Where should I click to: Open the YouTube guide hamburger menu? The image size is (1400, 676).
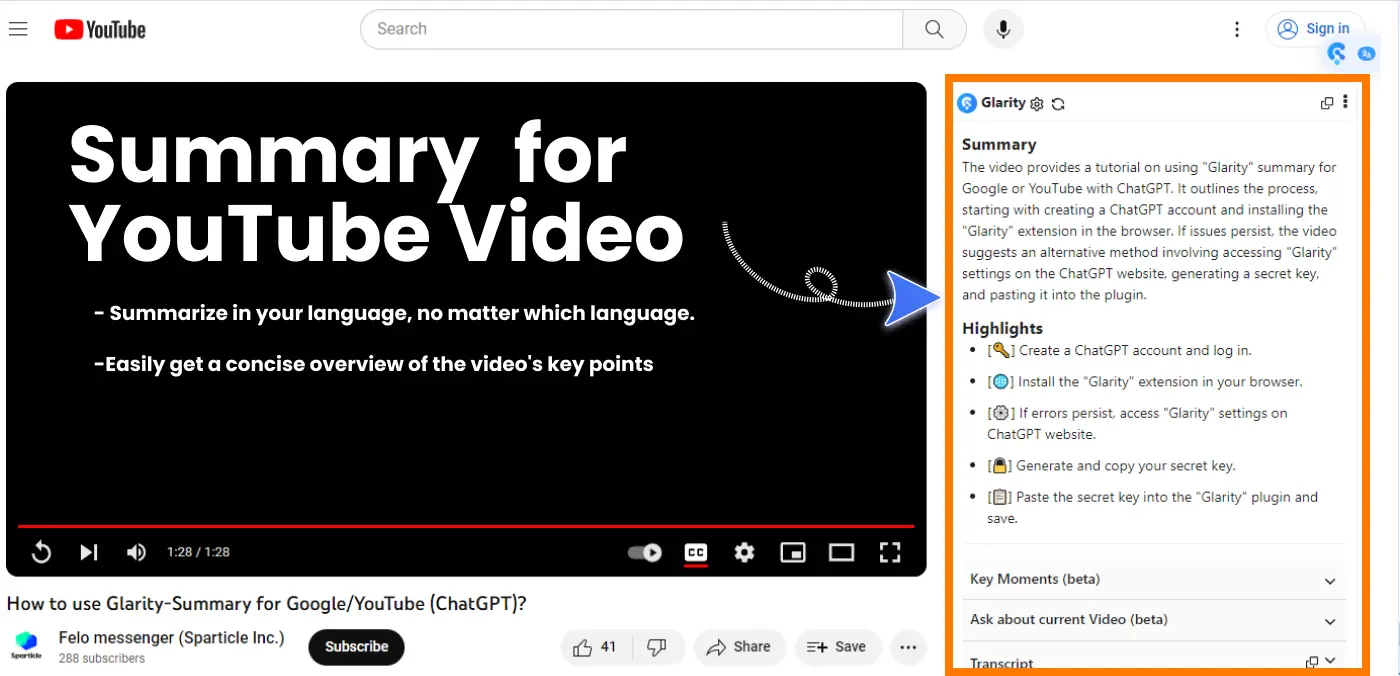(18, 28)
